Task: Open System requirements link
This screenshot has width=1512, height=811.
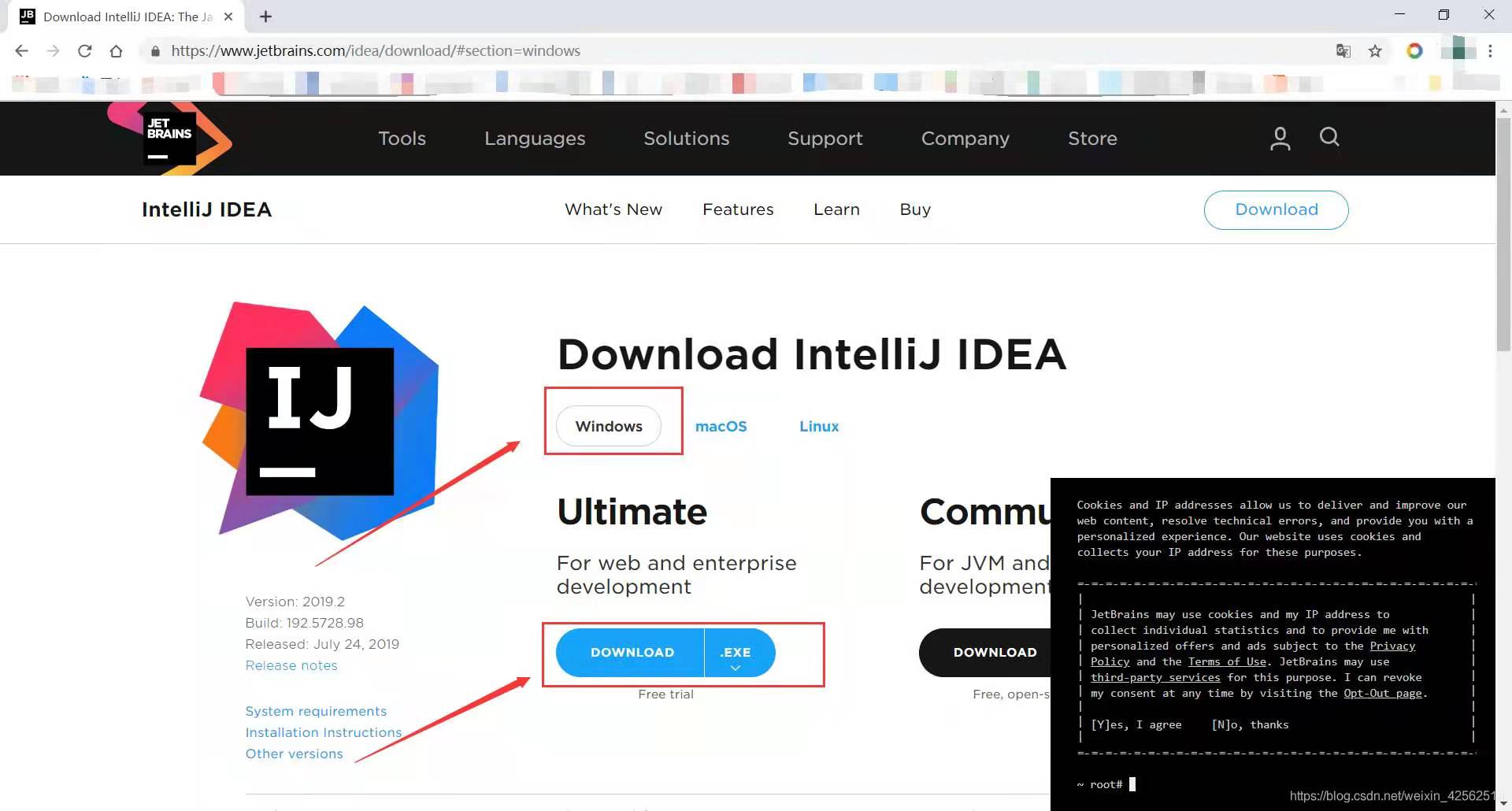Action: point(316,711)
